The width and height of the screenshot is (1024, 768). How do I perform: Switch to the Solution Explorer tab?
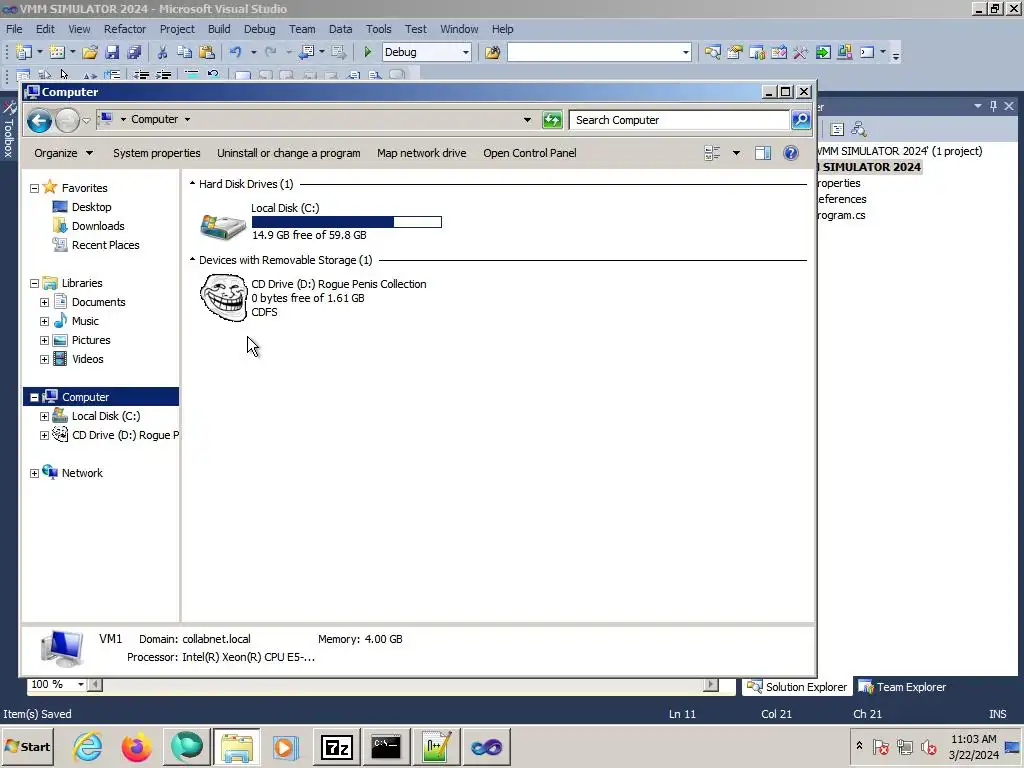click(x=797, y=687)
